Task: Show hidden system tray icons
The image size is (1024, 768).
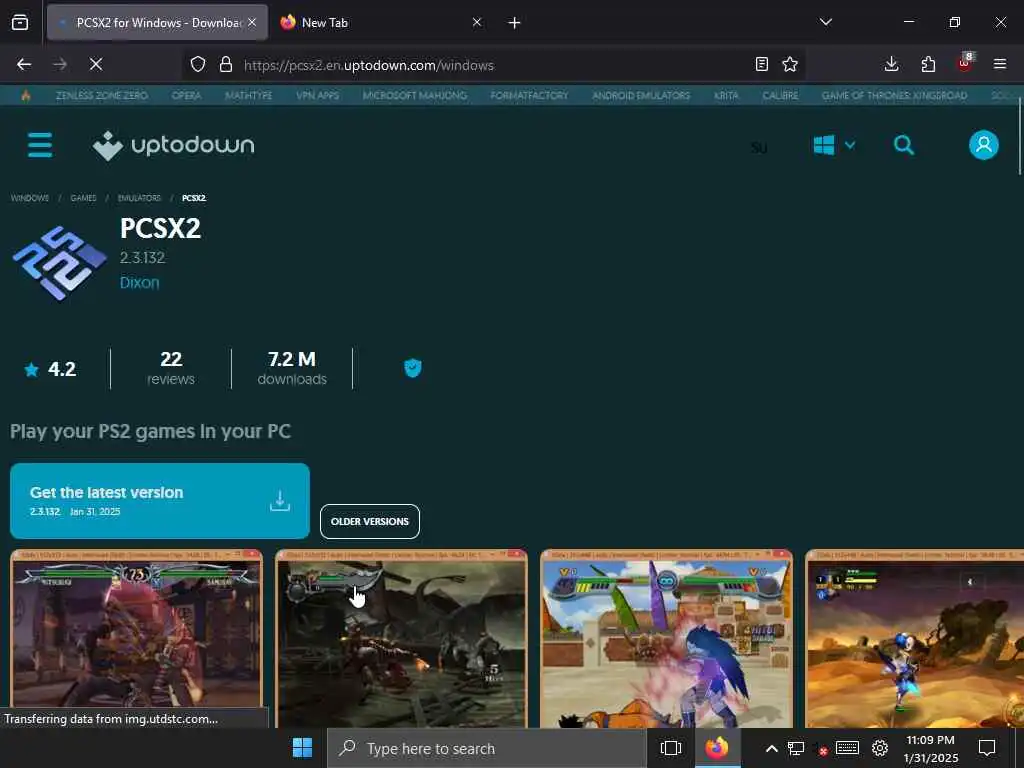Action: click(771, 748)
